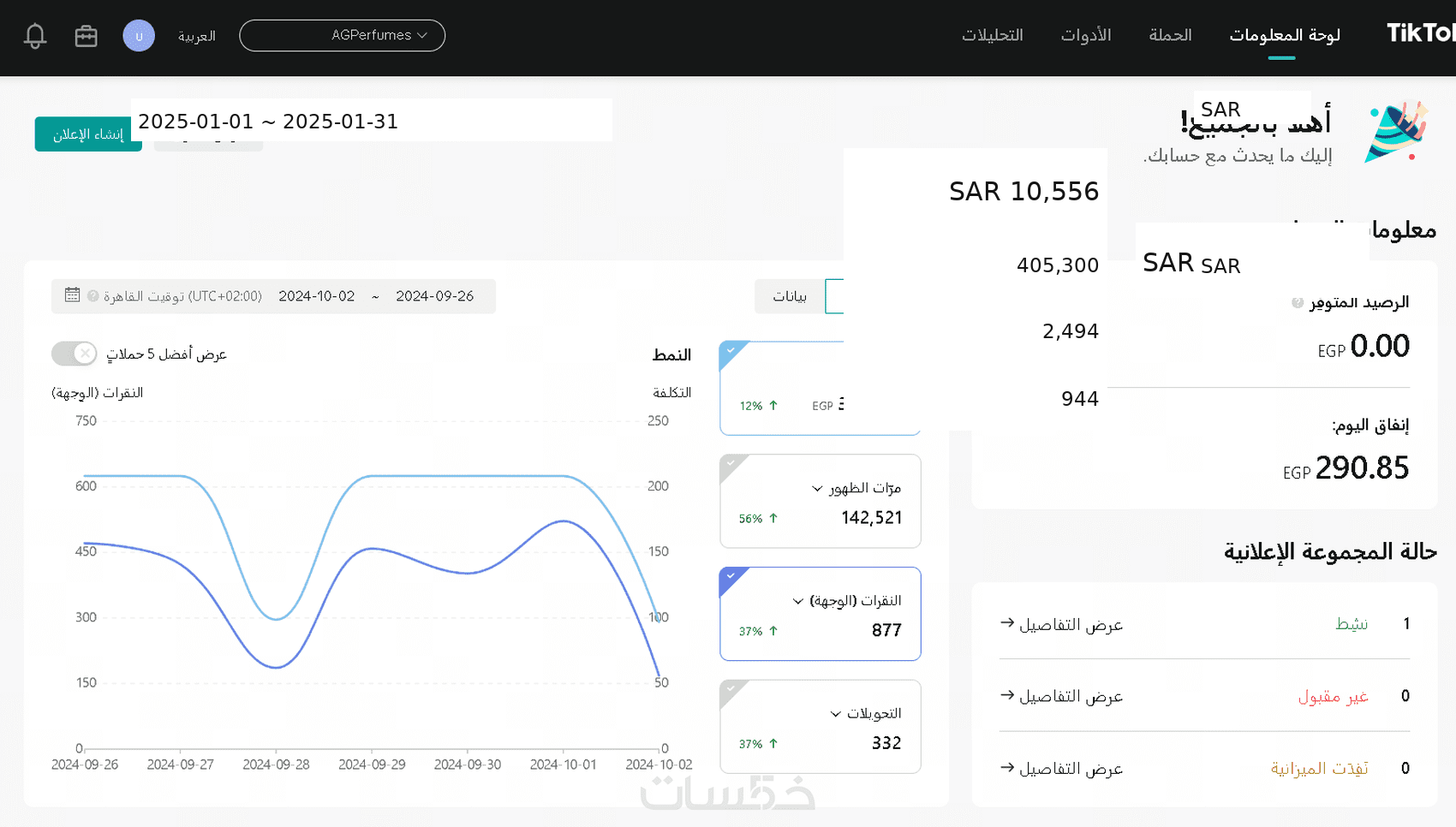Uncheck the النقرات (الوجهة) metric card
1456x827 pixels.
tap(731, 577)
